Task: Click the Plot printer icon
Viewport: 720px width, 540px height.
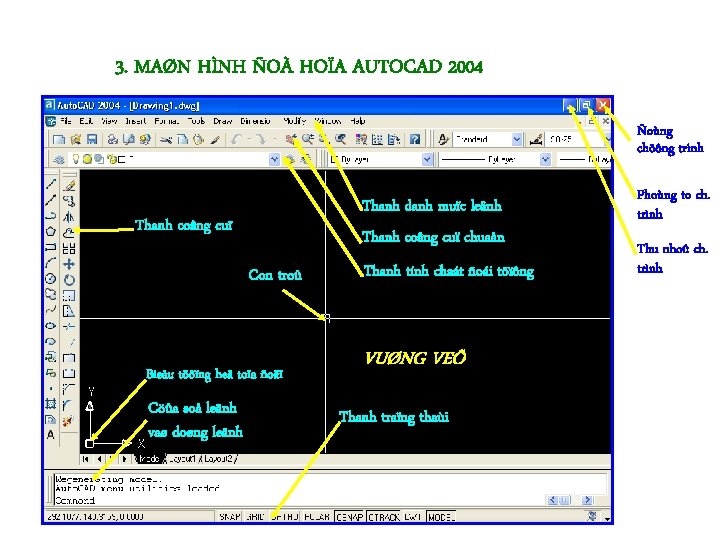Action: (x=112, y=139)
